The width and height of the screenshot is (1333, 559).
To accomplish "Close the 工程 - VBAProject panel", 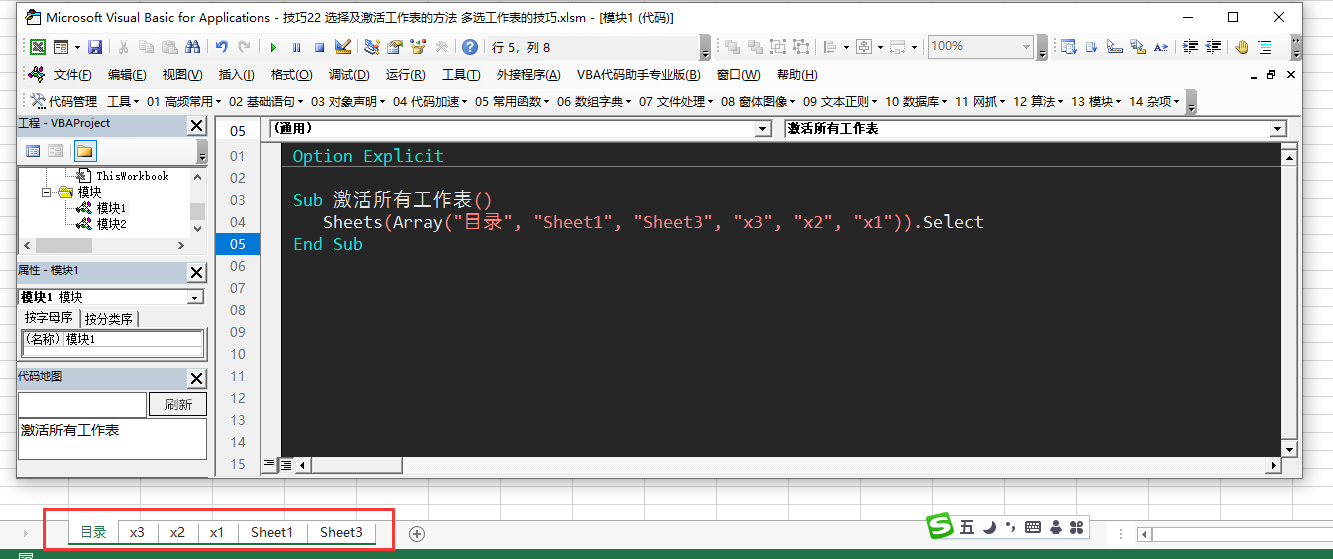I will pos(197,126).
